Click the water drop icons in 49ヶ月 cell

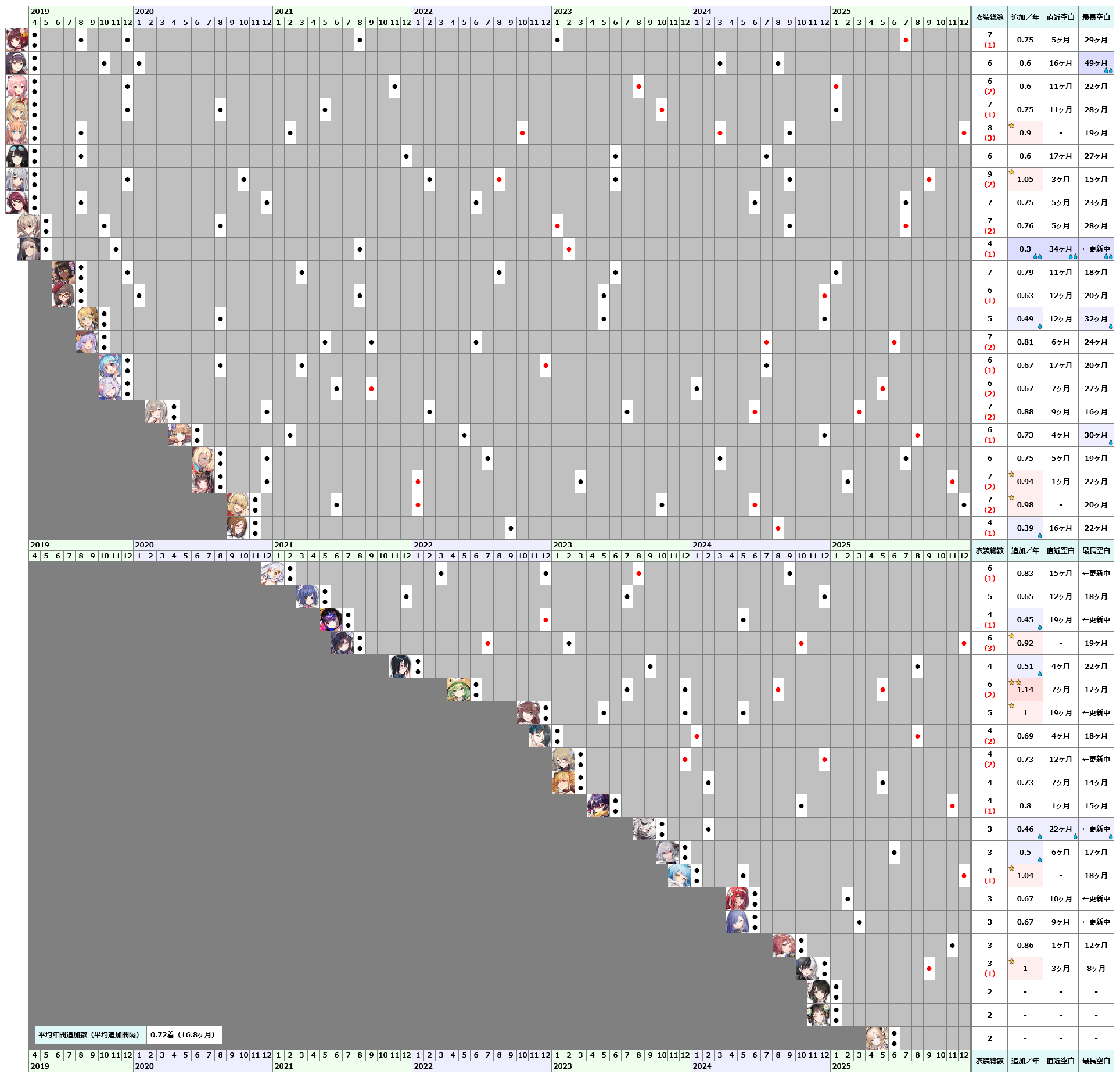click(1108, 70)
